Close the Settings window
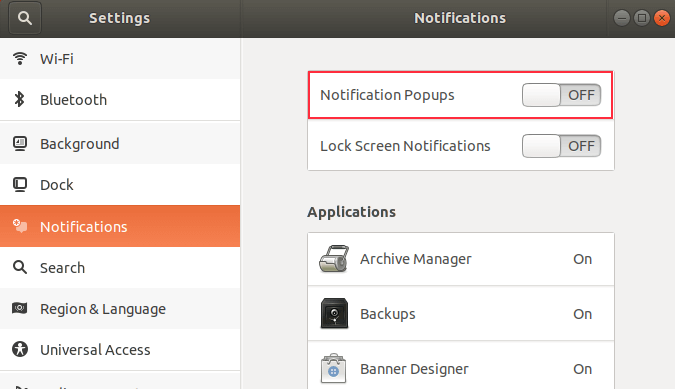 662,18
